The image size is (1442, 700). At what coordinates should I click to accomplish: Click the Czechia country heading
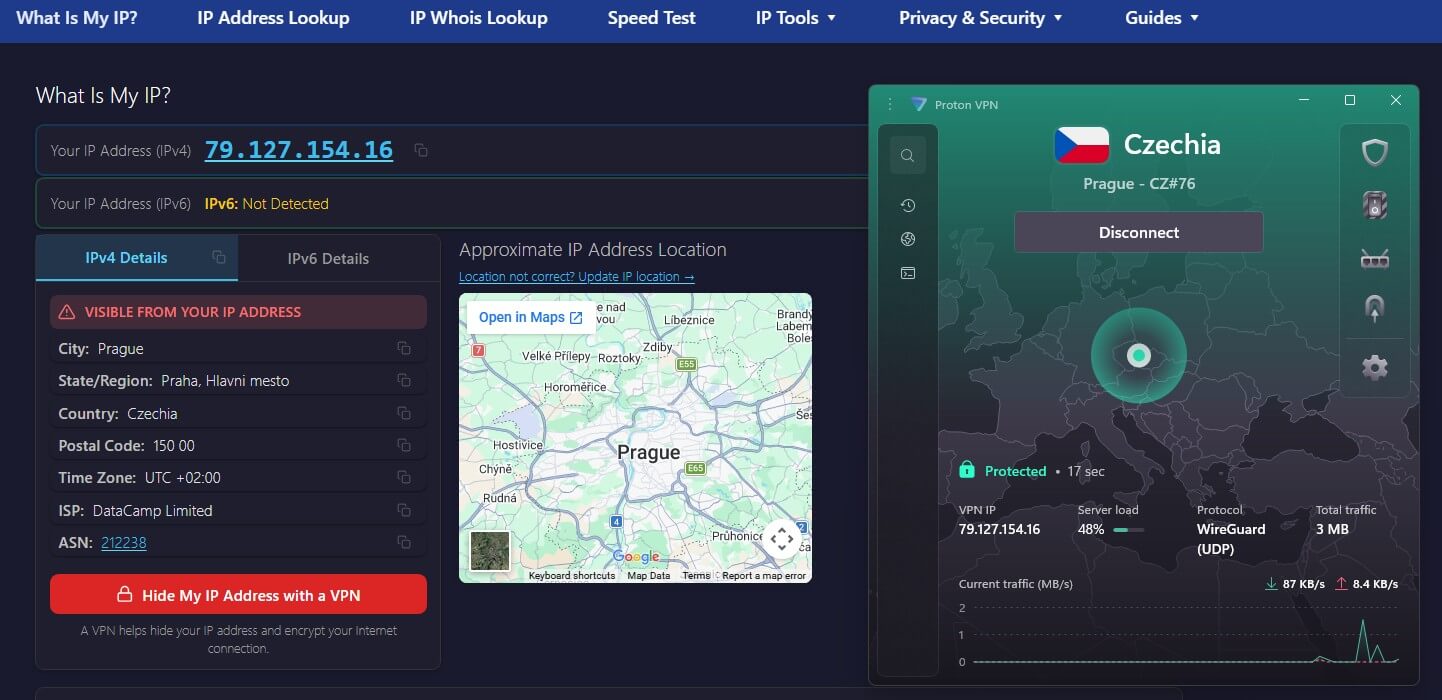[x=1172, y=145]
